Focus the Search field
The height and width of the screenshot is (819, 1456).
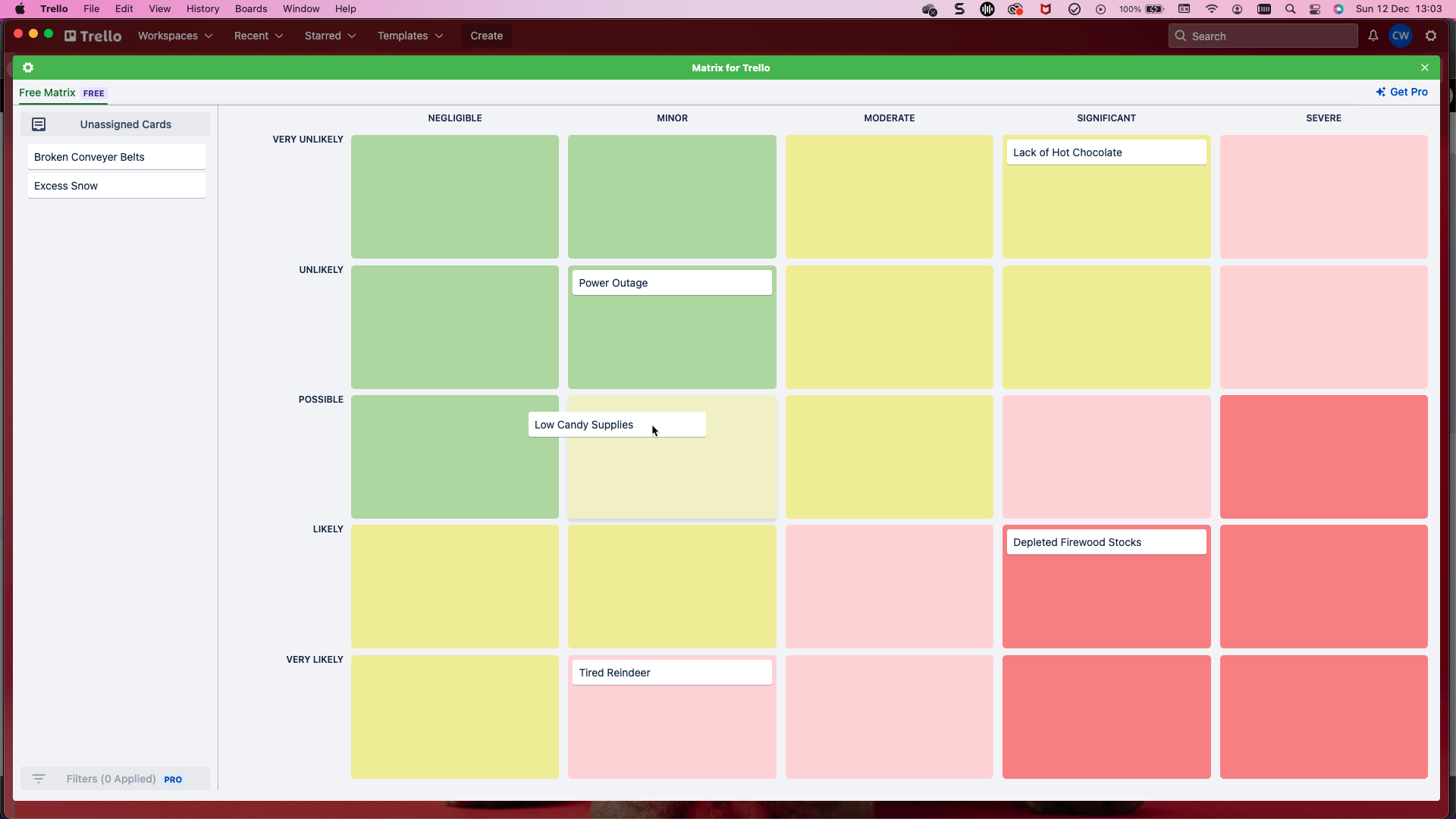[1263, 36]
